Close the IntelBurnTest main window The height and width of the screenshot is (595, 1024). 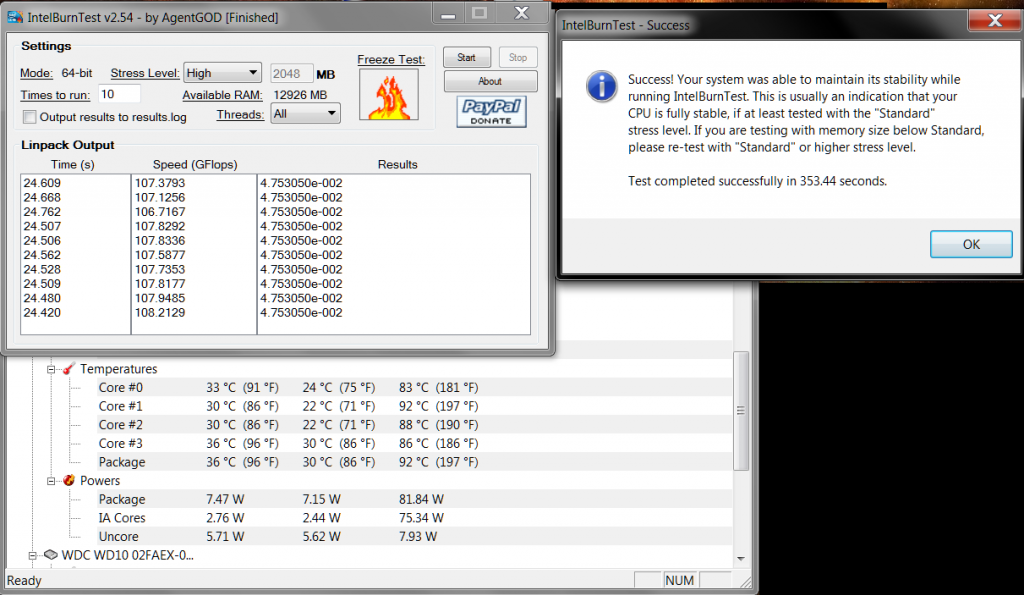pos(521,14)
